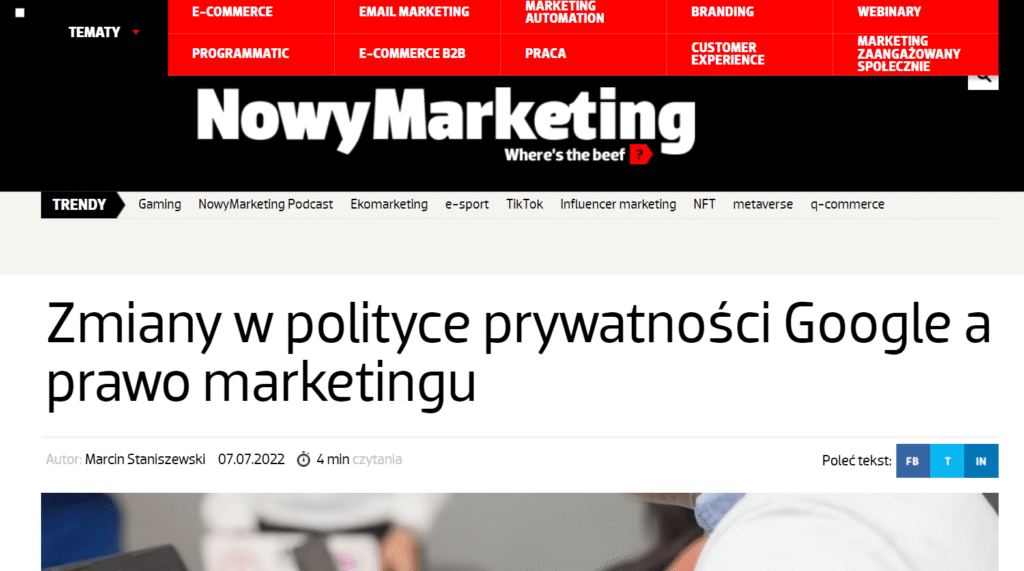Click the reading time clock icon

pos(304,459)
